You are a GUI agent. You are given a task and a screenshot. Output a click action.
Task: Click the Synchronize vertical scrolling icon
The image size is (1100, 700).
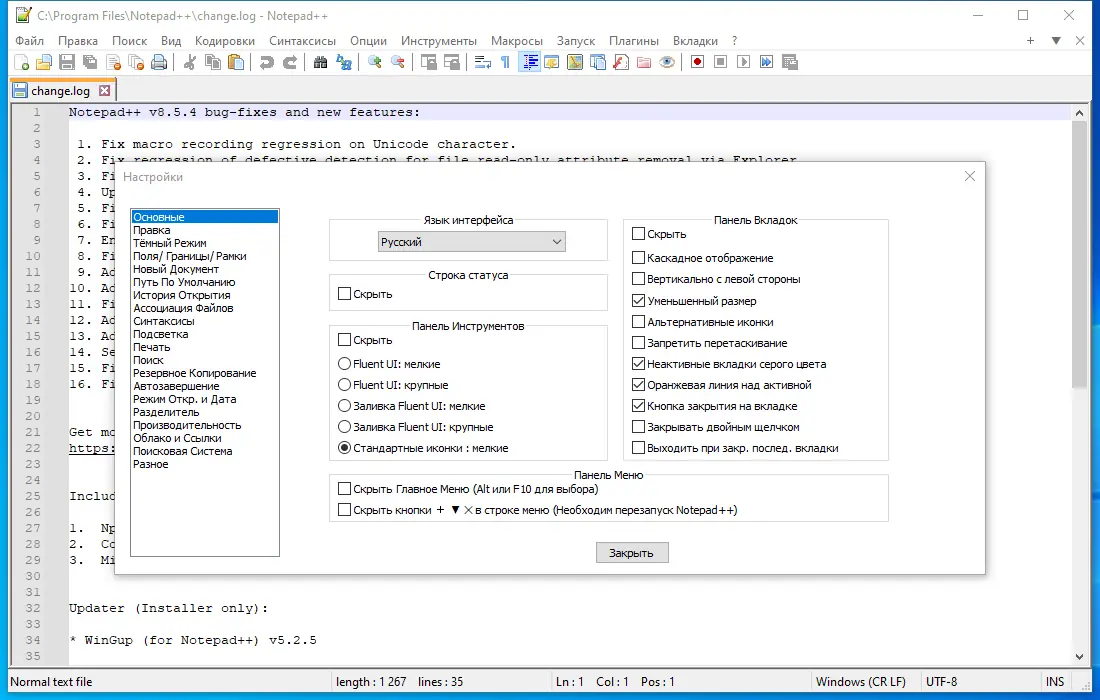click(429, 62)
